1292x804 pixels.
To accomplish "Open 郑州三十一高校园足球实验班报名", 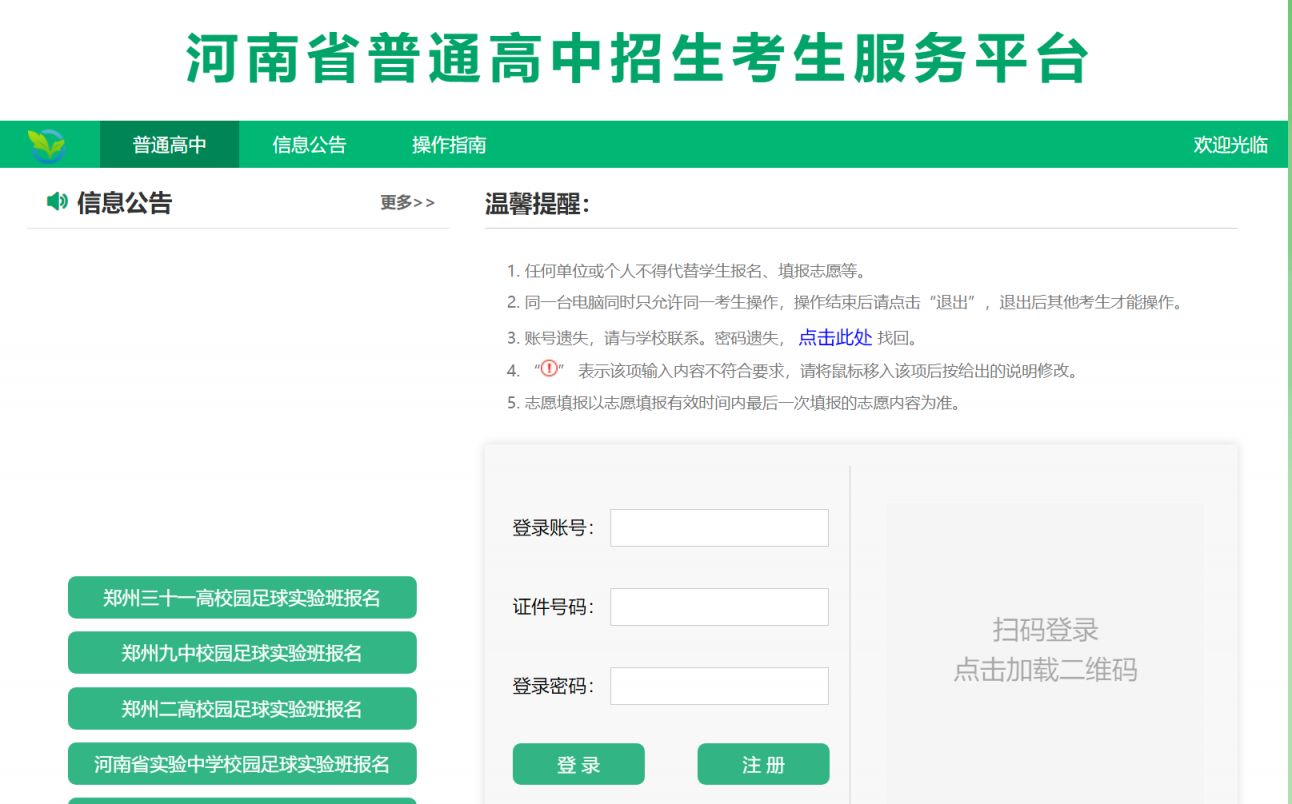I will pyautogui.click(x=242, y=598).
